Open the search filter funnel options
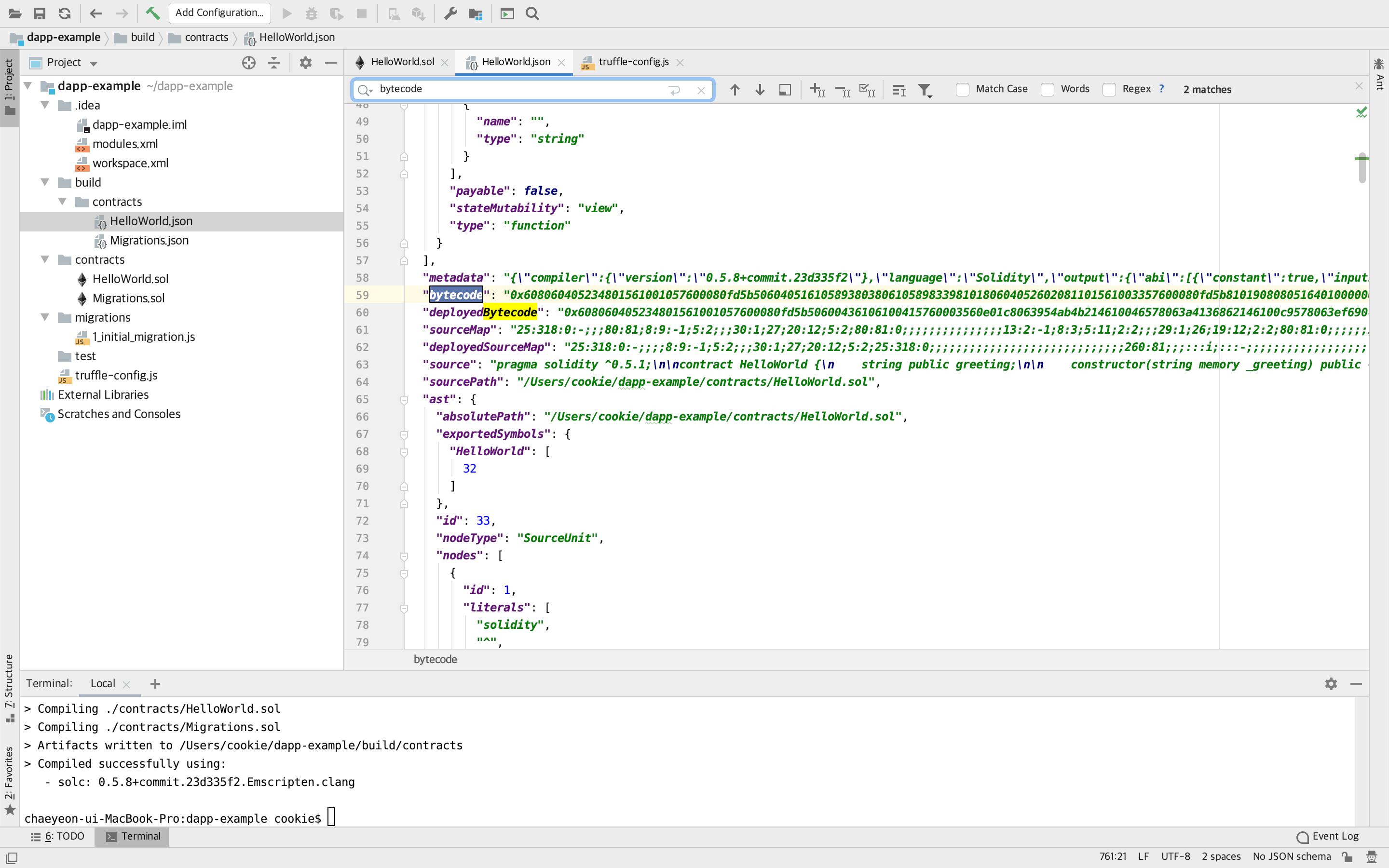Image resolution: width=1389 pixels, height=868 pixels. coord(925,90)
